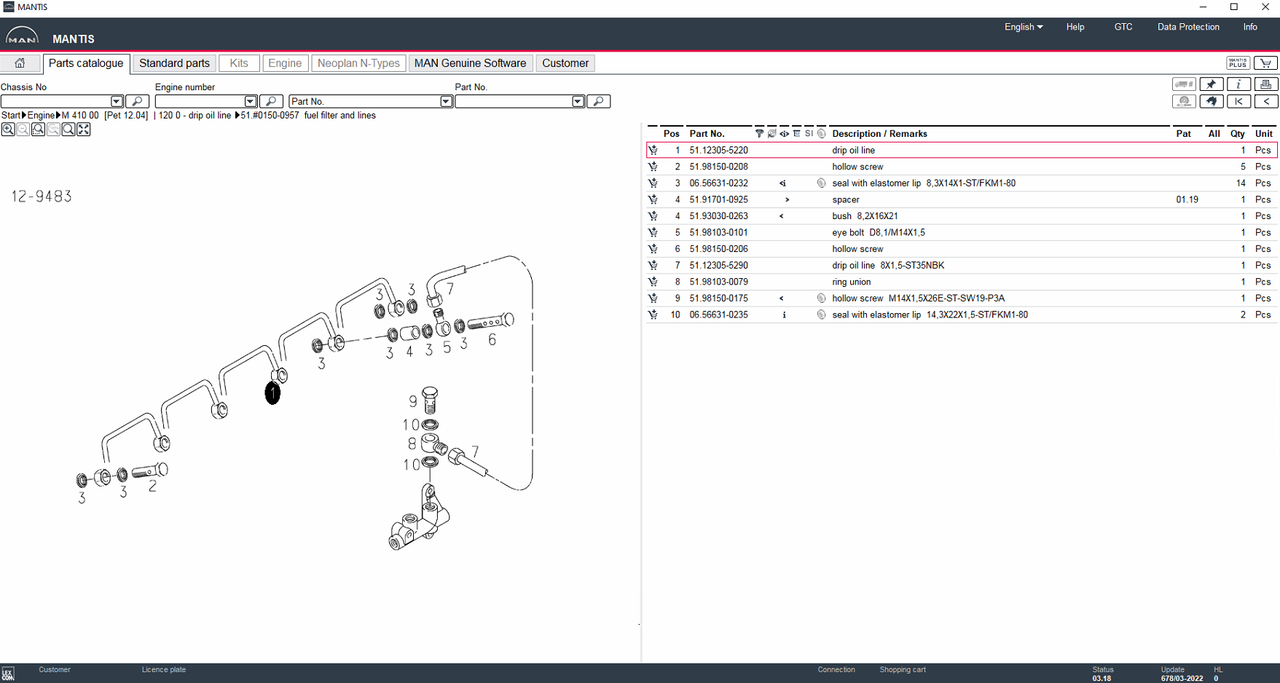Screen dimensions: 1280x683
Task: Open the Kits tab
Action: click(x=239, y=63)
